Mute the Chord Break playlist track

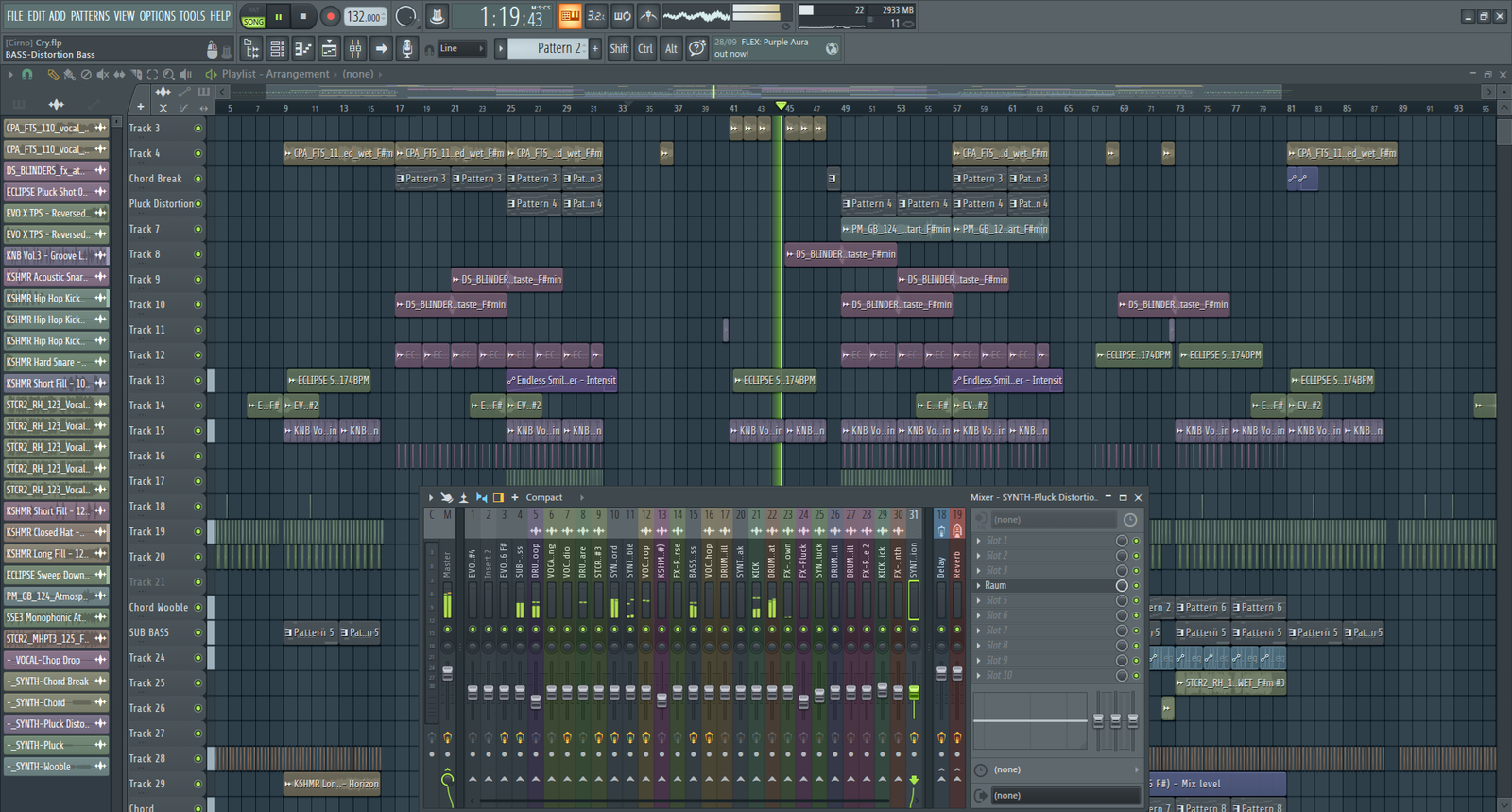[198, 179]
